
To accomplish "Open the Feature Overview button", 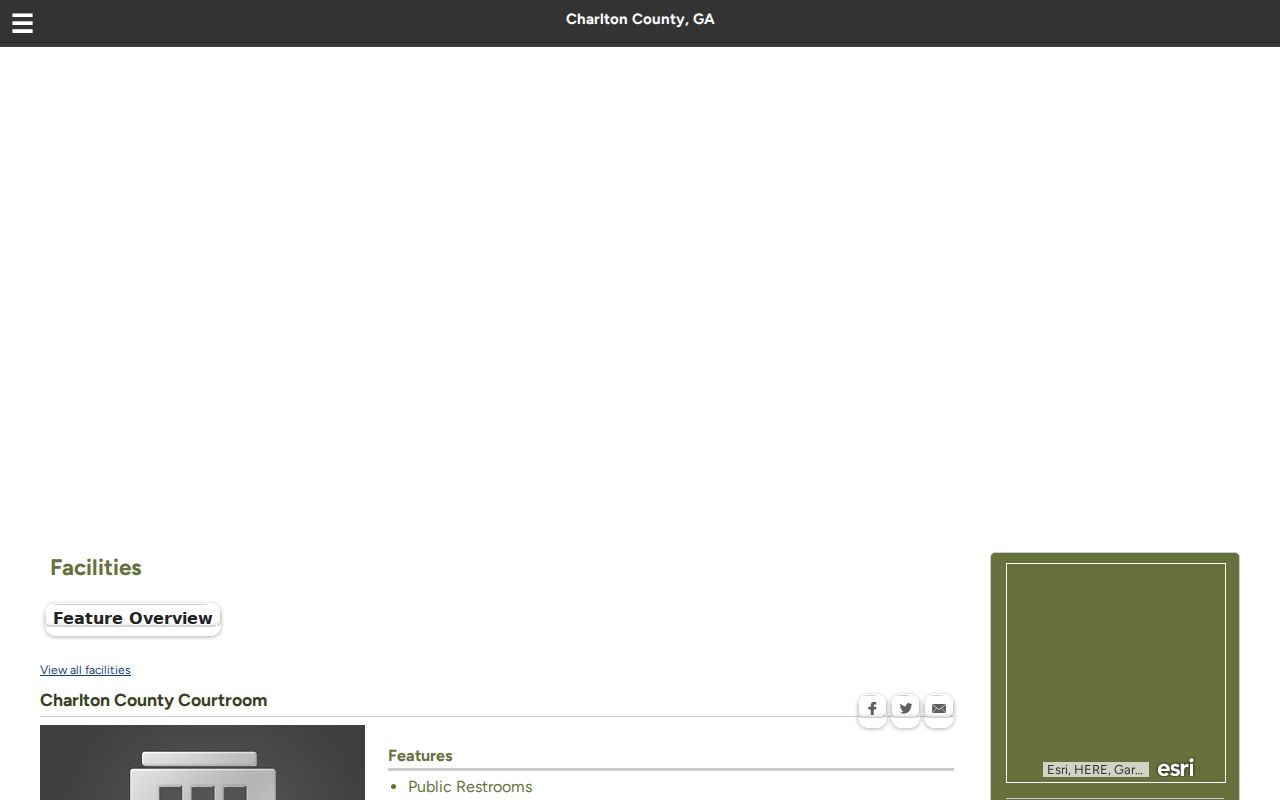I will [133, 618].
